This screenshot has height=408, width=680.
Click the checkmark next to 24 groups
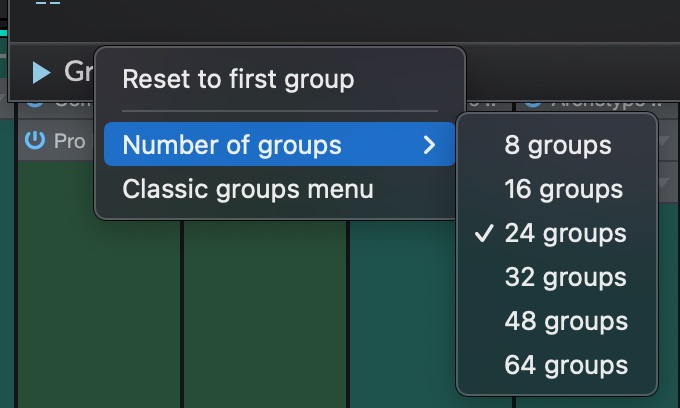[484, 233]
